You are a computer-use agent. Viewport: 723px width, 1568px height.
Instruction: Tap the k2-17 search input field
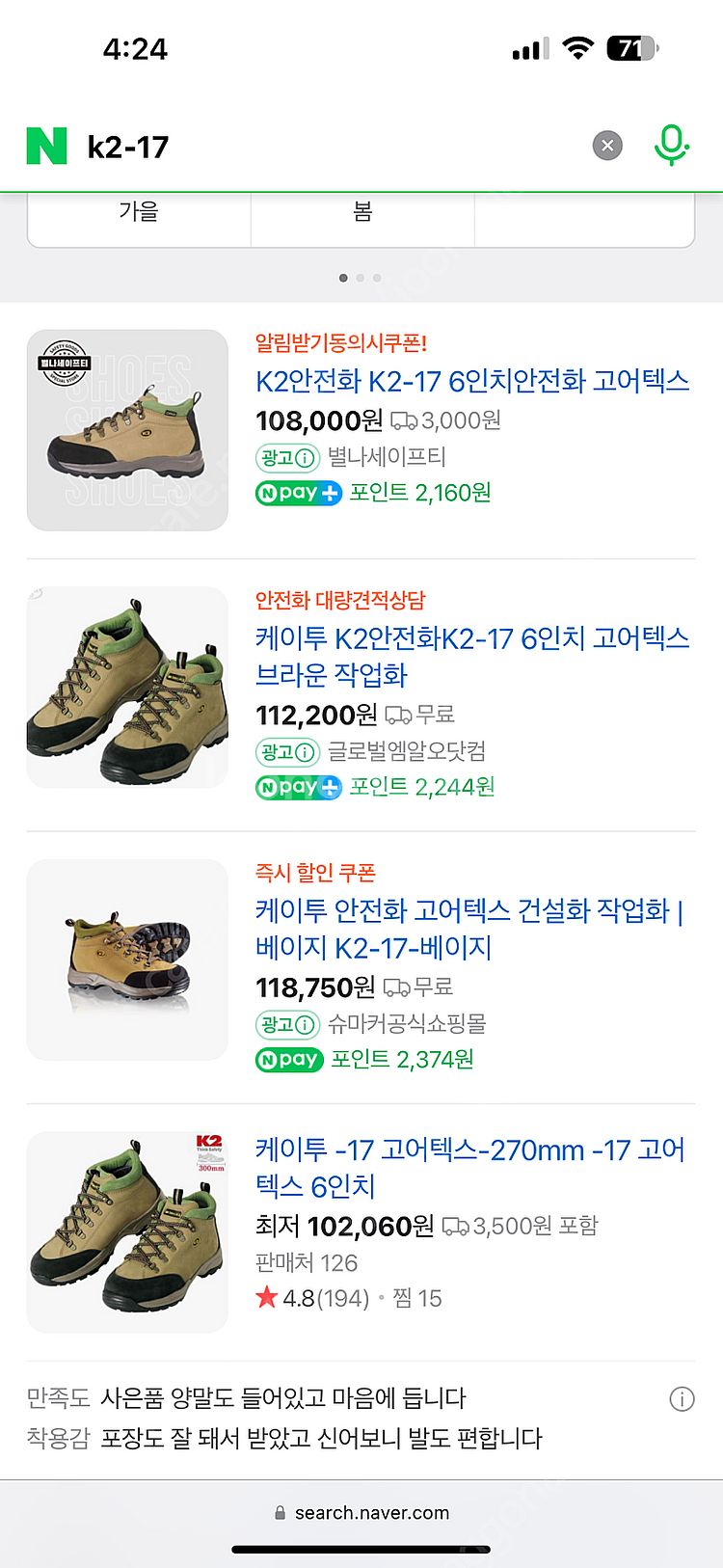(x=328, y=147)
